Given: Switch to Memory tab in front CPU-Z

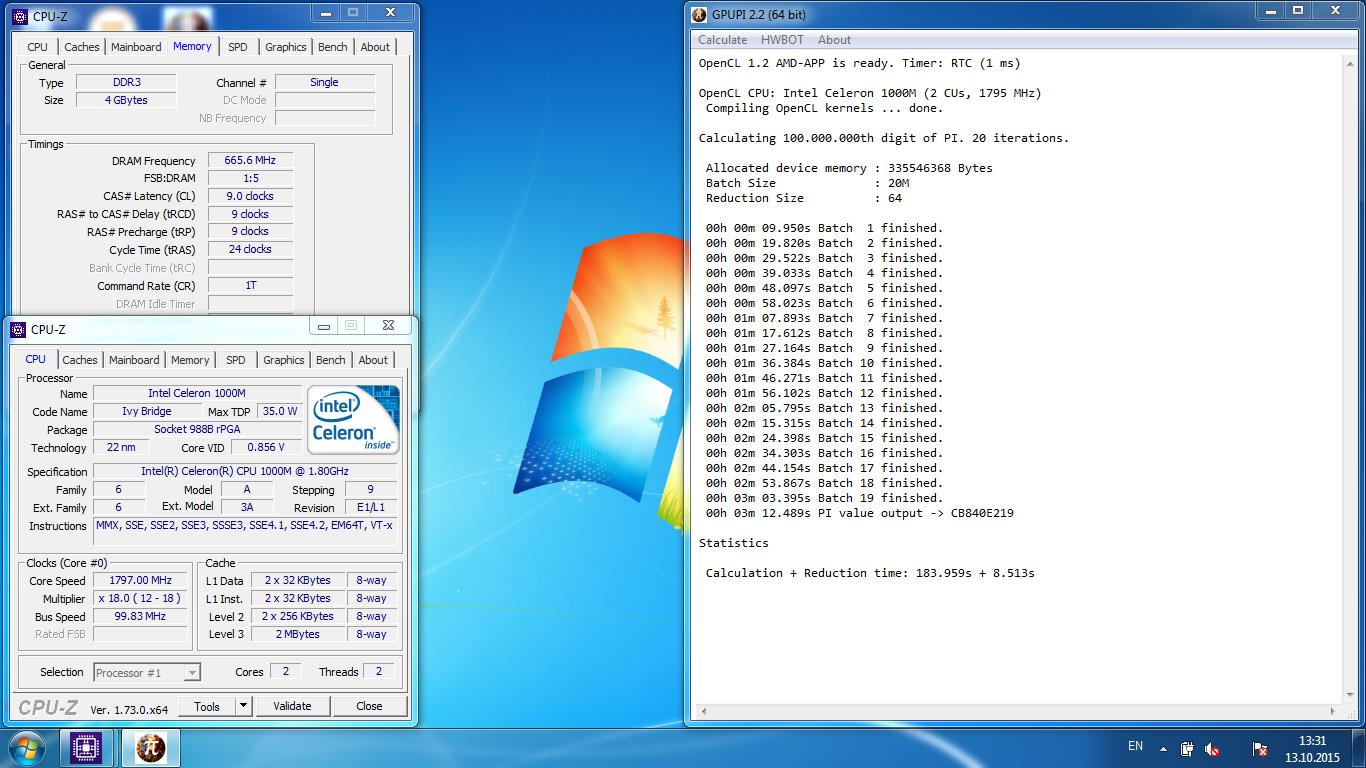Looking at the screenshot, I should coord(190,360).
